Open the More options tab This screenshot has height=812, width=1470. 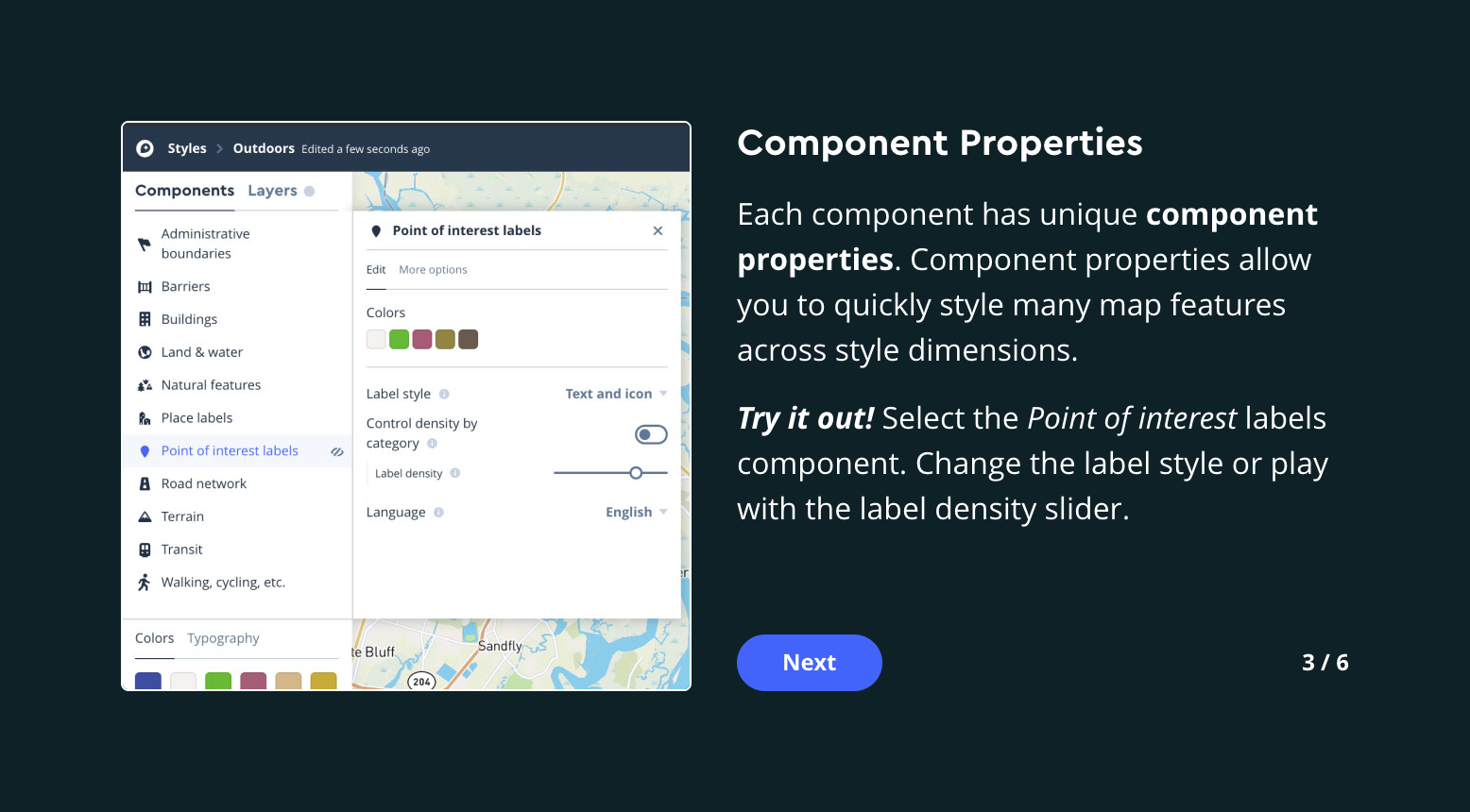point(433,270)
